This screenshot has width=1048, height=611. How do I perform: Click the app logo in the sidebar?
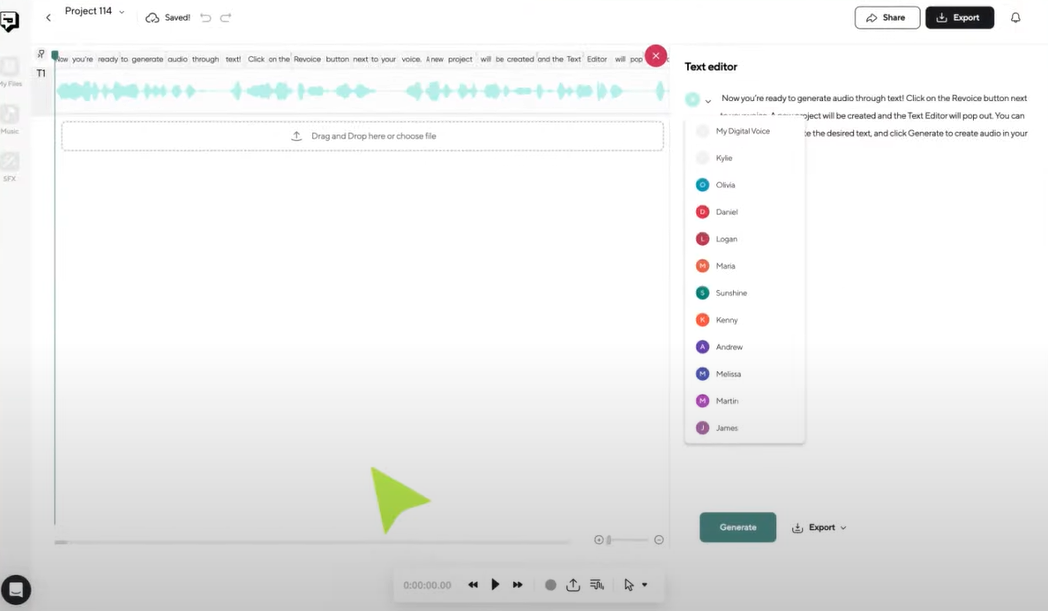[x=11, y=20]
